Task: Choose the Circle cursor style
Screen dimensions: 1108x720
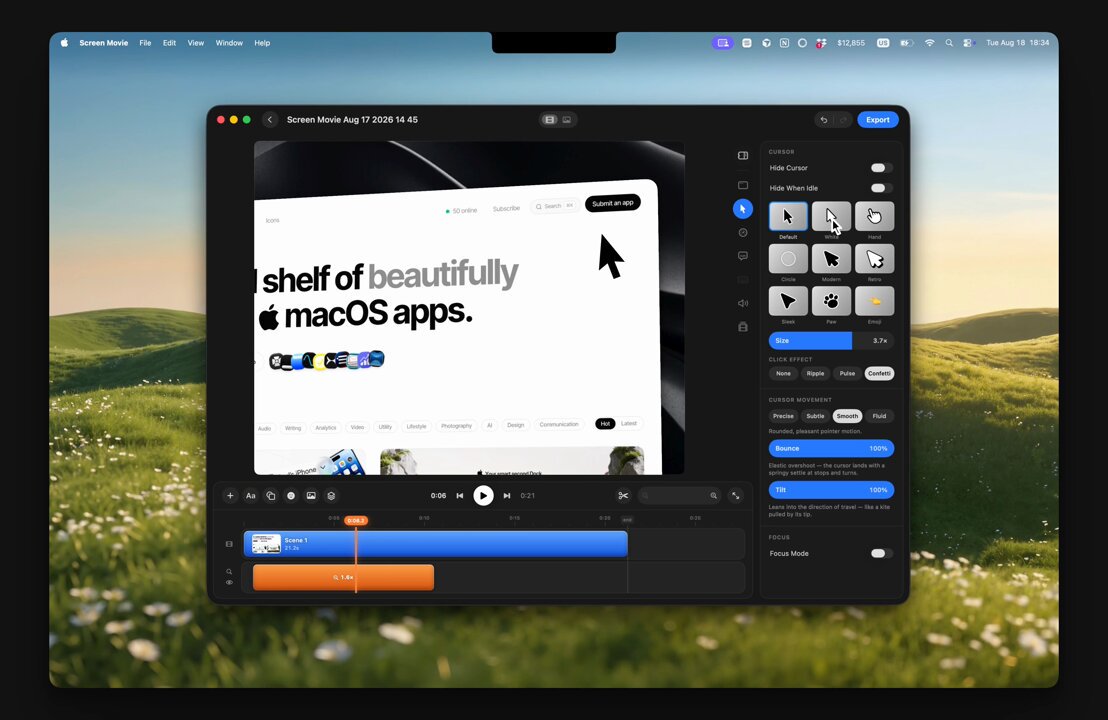Action: 788,259
